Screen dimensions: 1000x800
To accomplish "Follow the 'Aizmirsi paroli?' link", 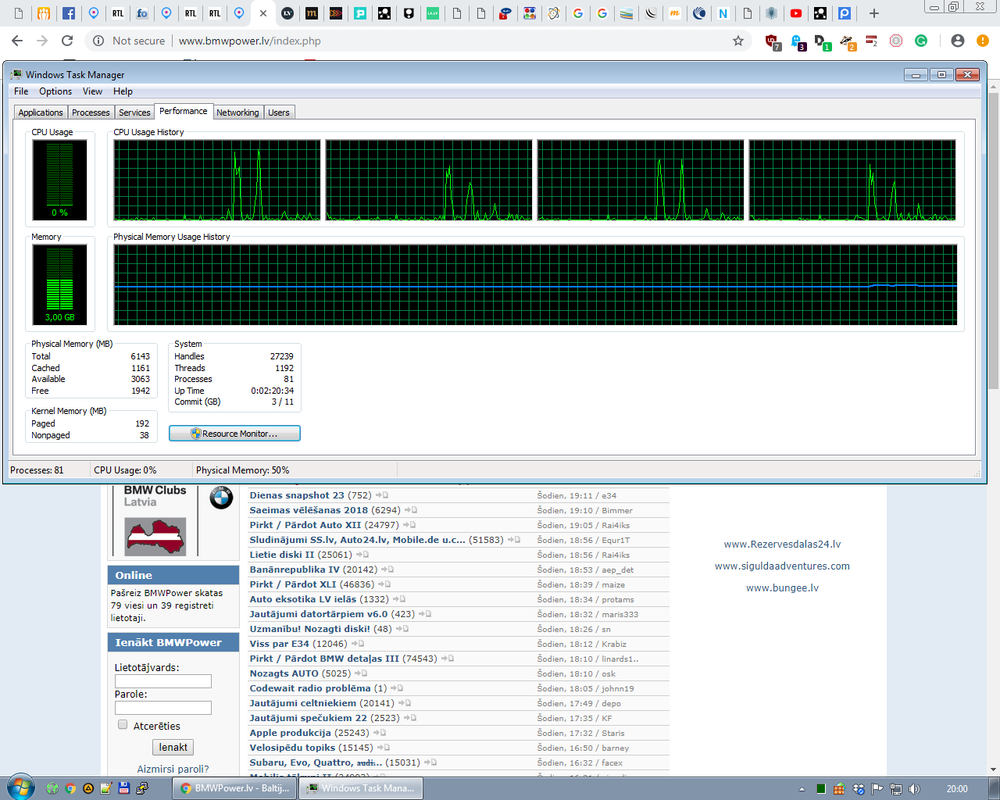I will (173, 769).
